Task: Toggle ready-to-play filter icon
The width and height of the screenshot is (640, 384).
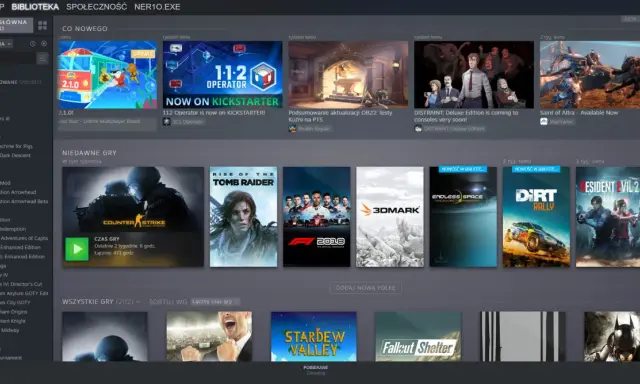Action: (44, 44)
